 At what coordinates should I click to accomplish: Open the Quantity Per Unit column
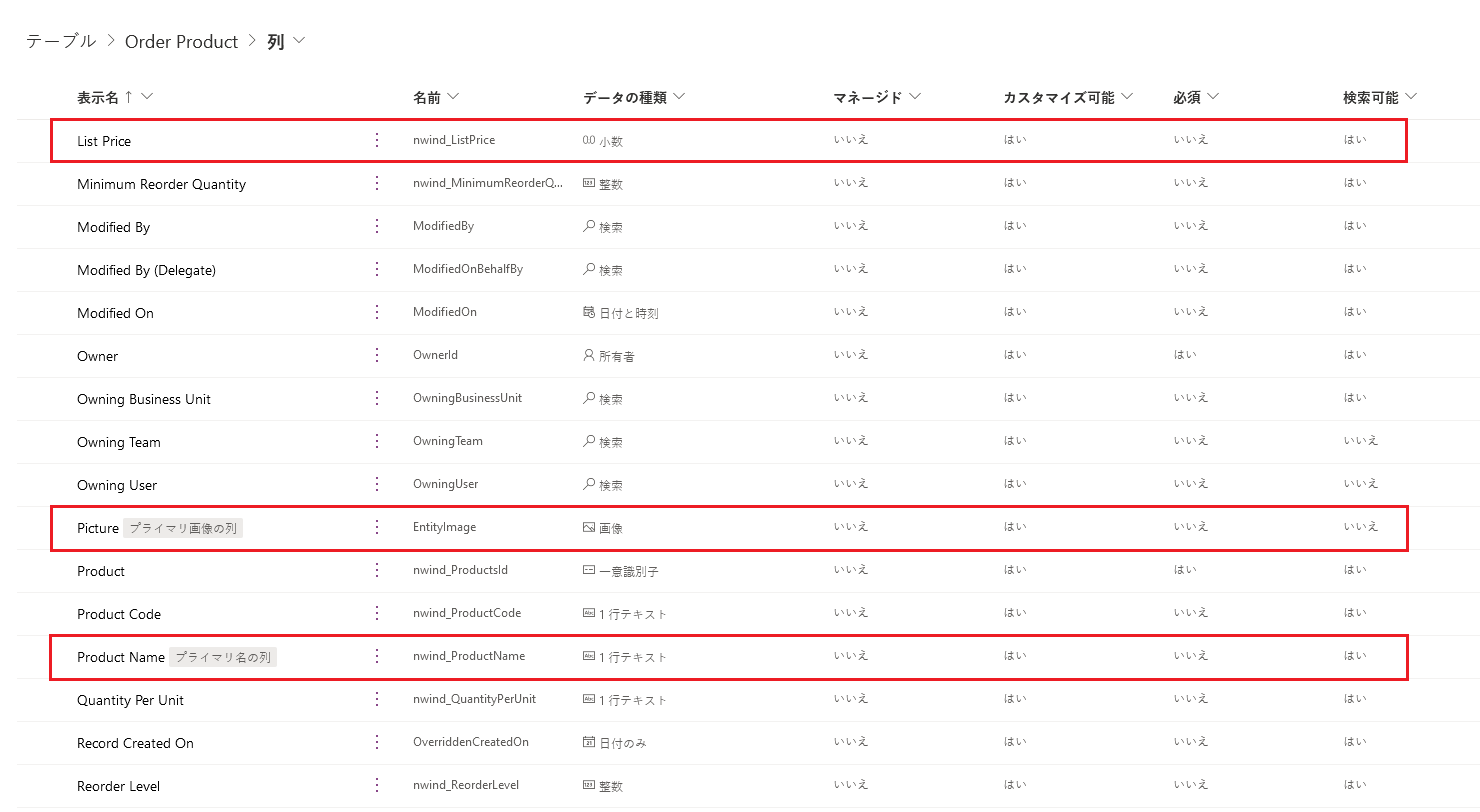[130, 700]
